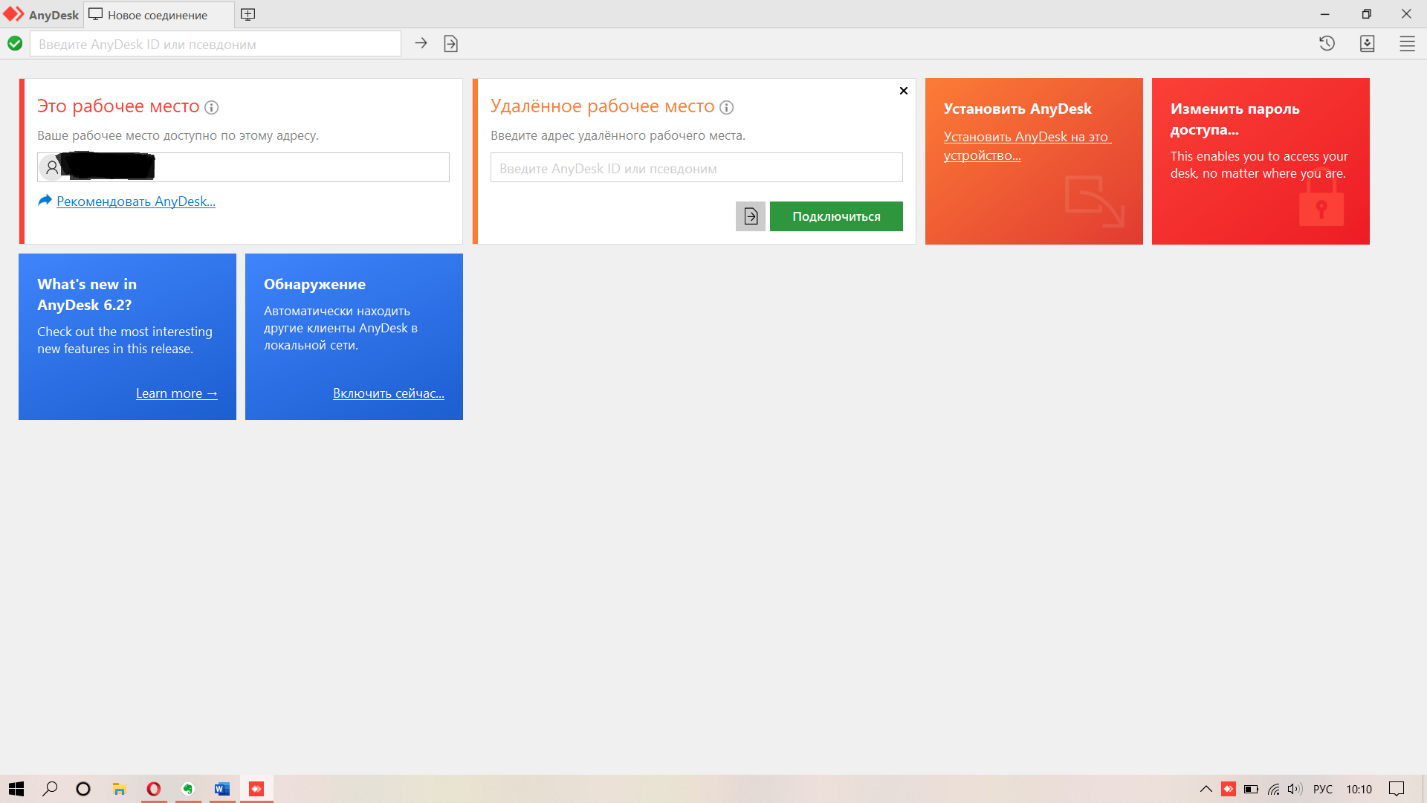Switch to the Новое соединение tab

pos(157,15)
